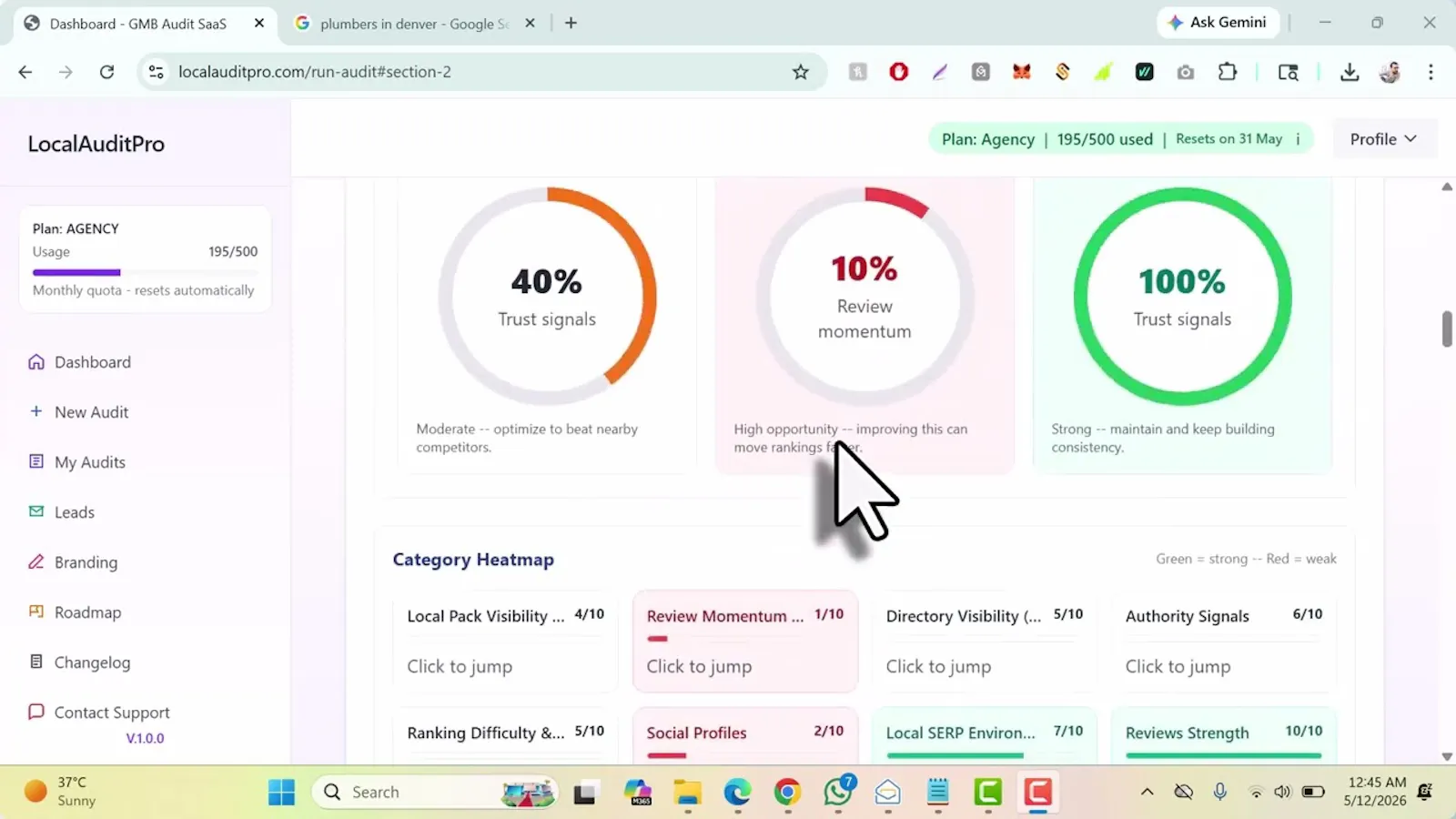Open the browser Downloads icon
The image size is (1456, 819).
tap(1350, 72)
